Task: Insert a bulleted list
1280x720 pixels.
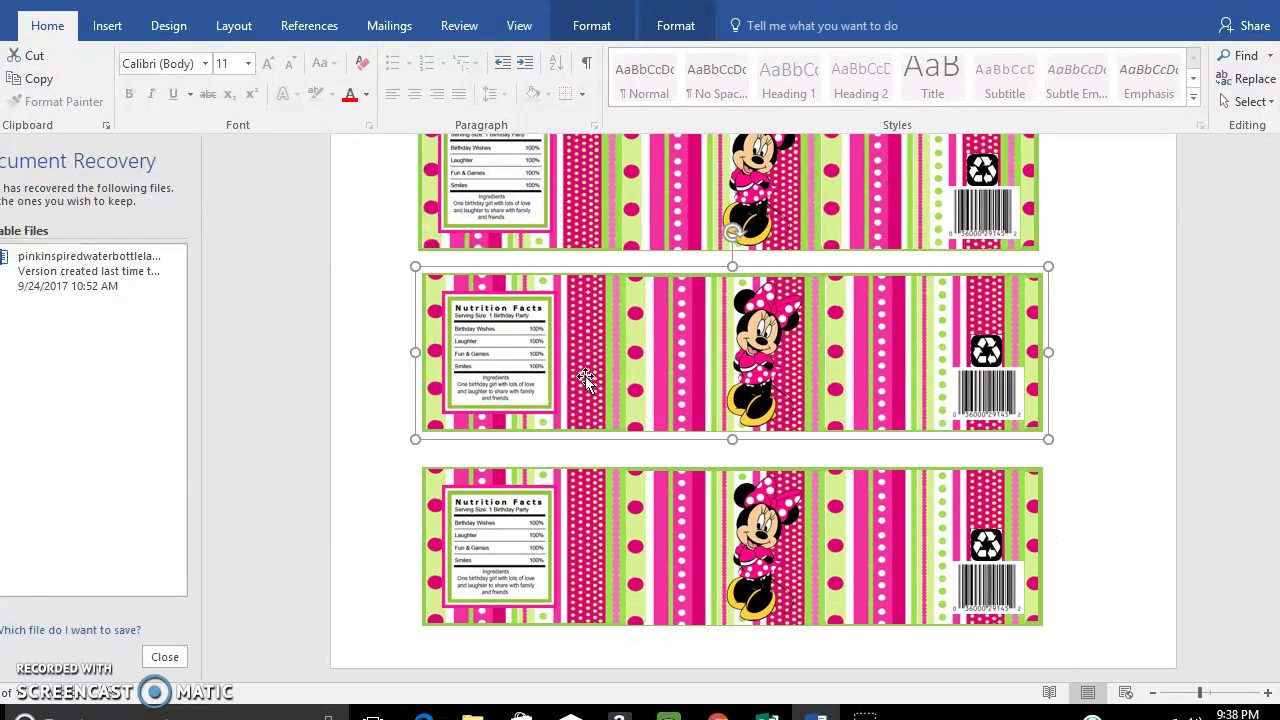Action: (x=393, y=64)
